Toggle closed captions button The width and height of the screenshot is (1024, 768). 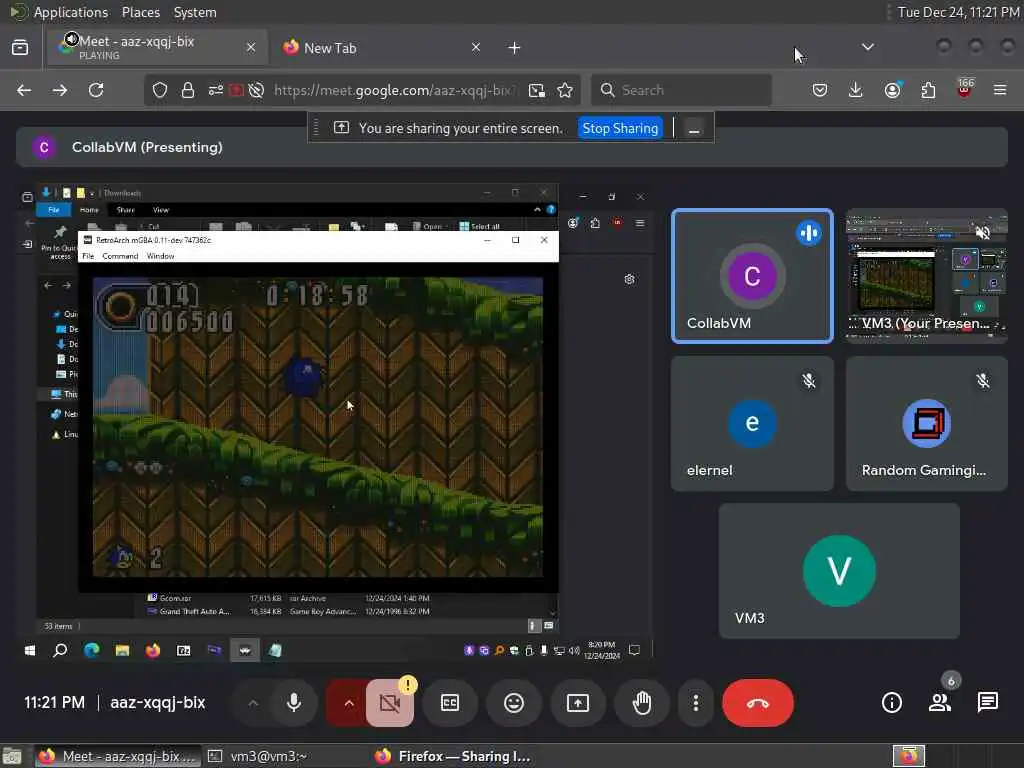pos(450,703)
